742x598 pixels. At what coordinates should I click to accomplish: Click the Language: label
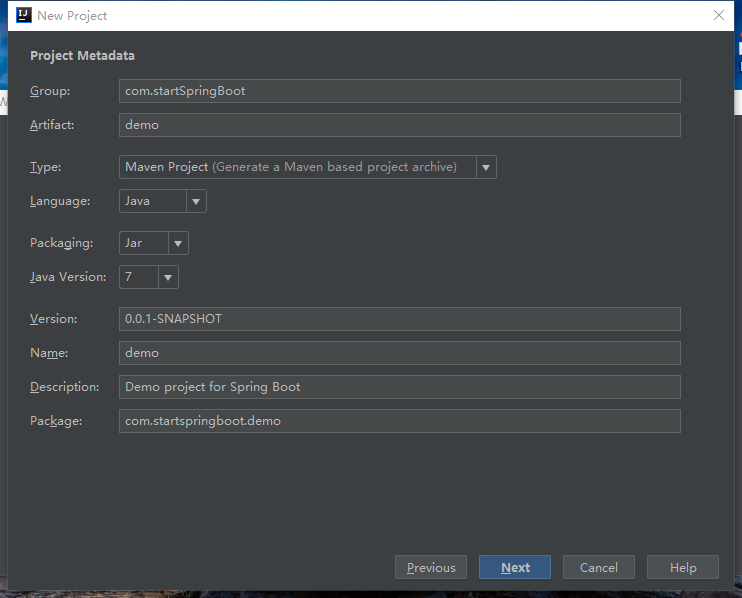tap(60, 201)
